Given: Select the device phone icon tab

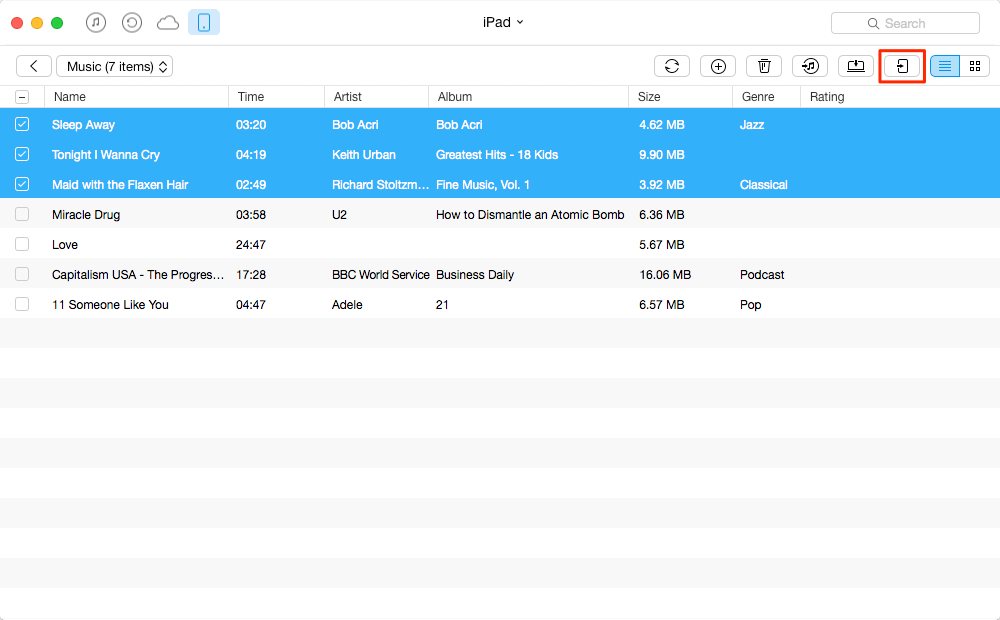Looking at the screenshot, I should [204, 22].
